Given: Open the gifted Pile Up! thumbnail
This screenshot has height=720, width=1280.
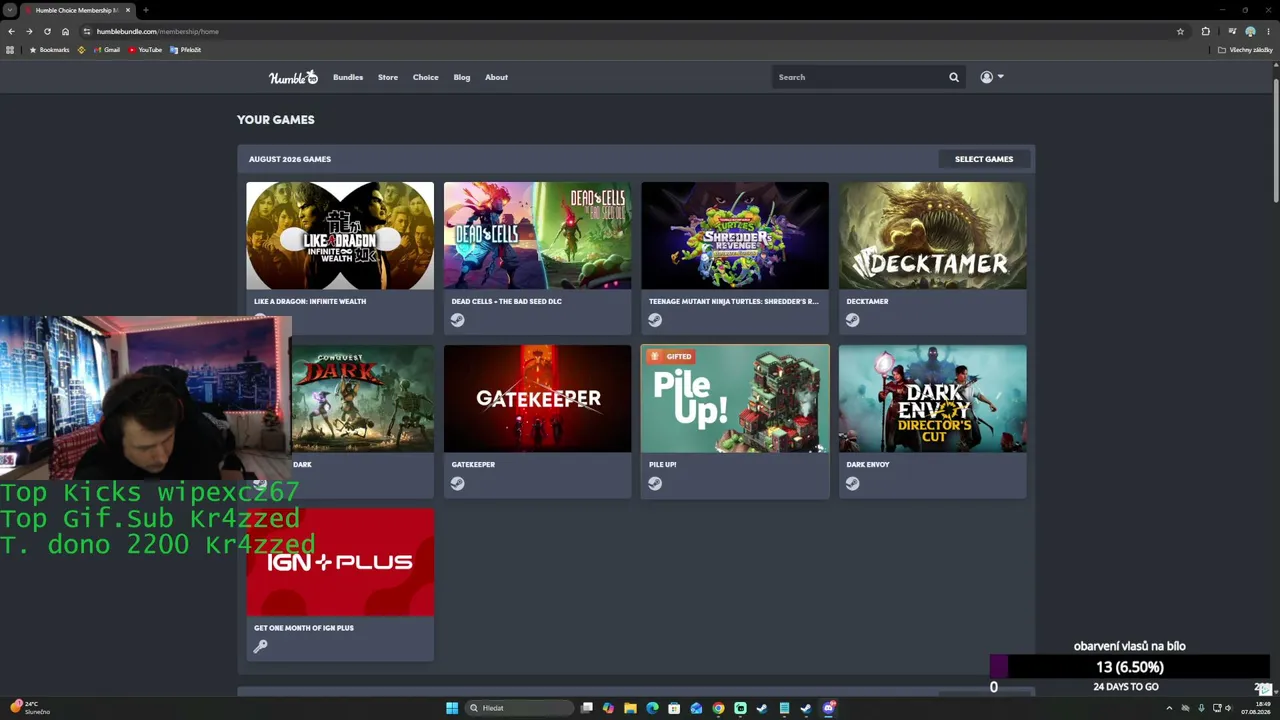Looking at the screenshot, I should [x=735, y=399].
